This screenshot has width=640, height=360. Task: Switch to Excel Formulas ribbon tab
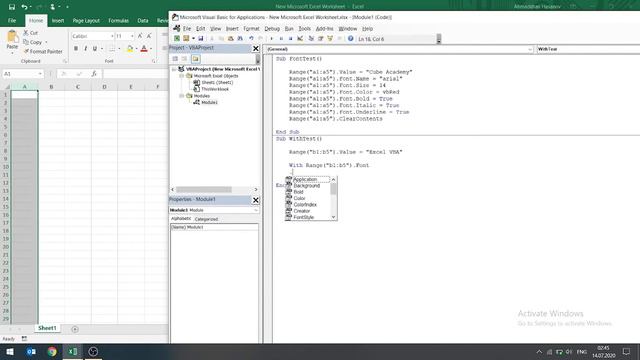click(118, 20)
